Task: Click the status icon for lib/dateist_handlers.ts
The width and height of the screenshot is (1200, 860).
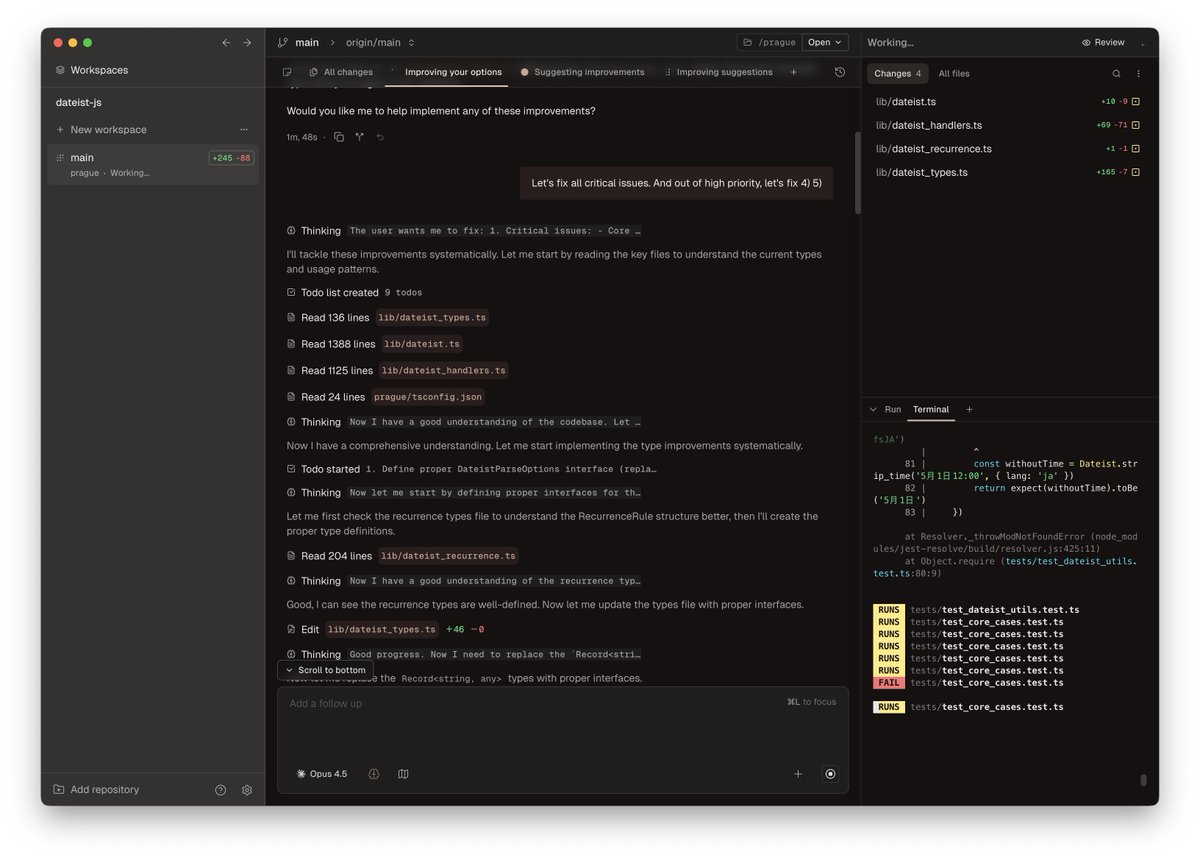Action: pyautogui.click(x=1136, y=125)
